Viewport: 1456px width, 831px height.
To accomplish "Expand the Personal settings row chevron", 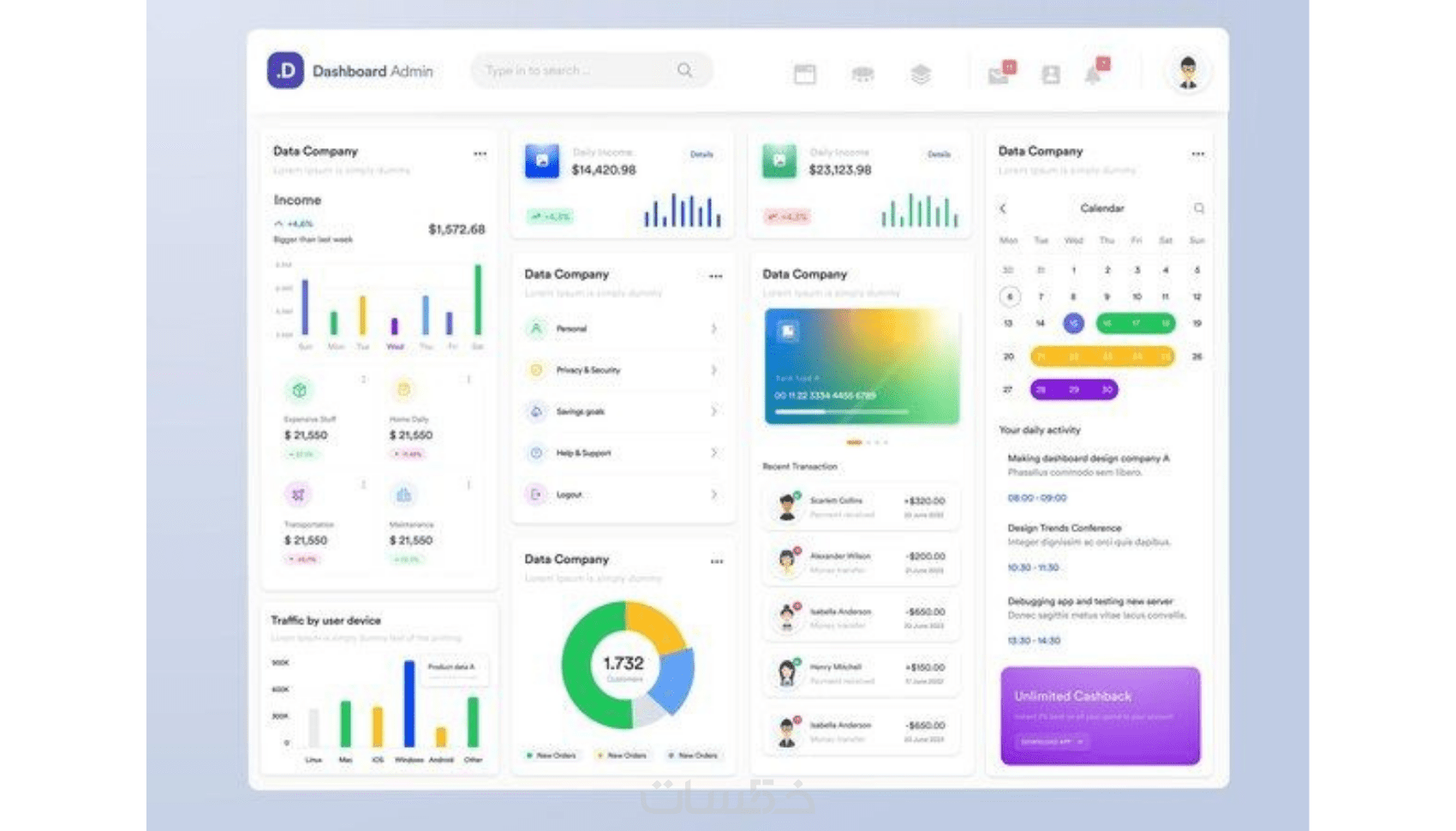I will point(713,329).
